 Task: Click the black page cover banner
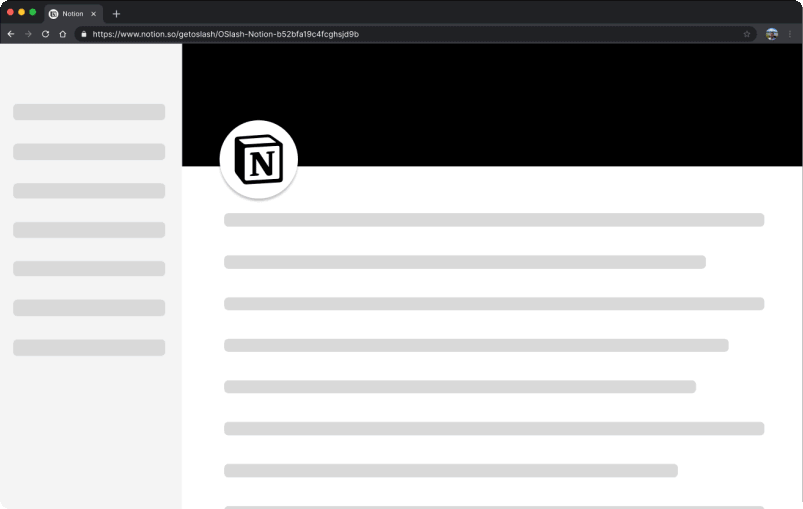[492, 104]
